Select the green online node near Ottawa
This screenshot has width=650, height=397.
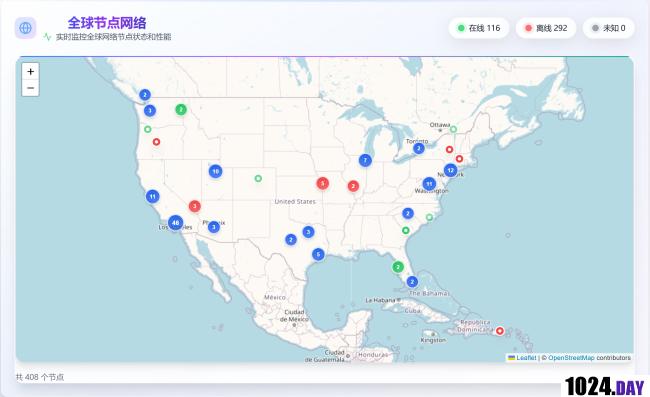(x=454, y=129)
